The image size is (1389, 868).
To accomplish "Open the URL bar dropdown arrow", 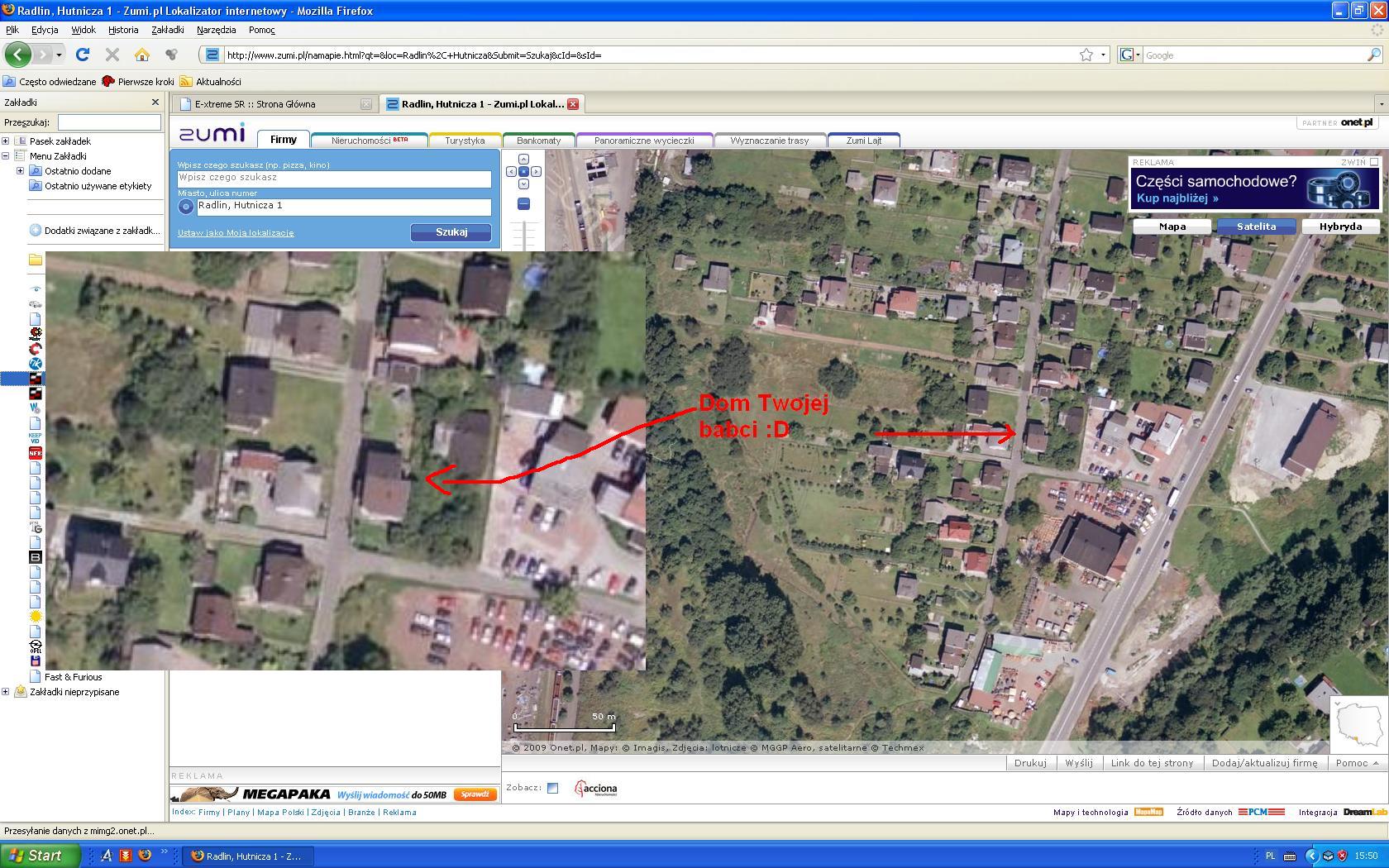I will point(1104,55).
